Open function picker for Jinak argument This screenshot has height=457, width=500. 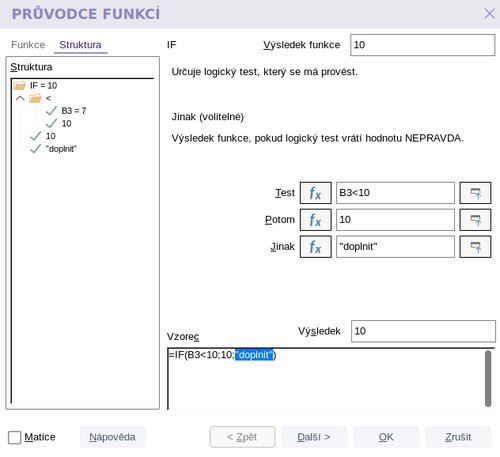point(315,247)
